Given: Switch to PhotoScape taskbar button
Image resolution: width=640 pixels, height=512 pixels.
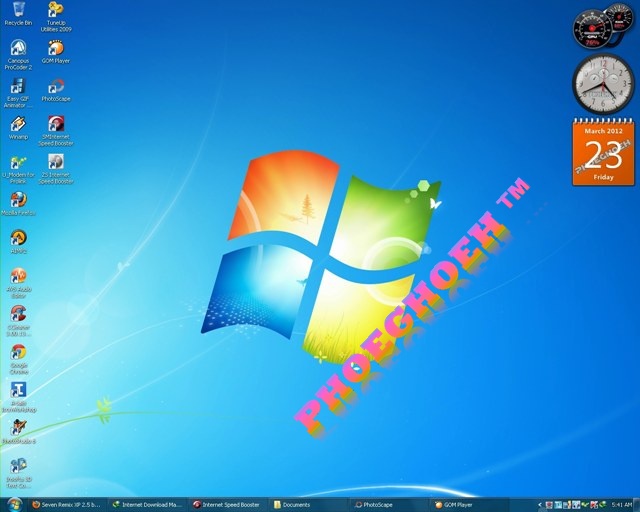Looking at the screenshot, I should click(x=388, y=505).
